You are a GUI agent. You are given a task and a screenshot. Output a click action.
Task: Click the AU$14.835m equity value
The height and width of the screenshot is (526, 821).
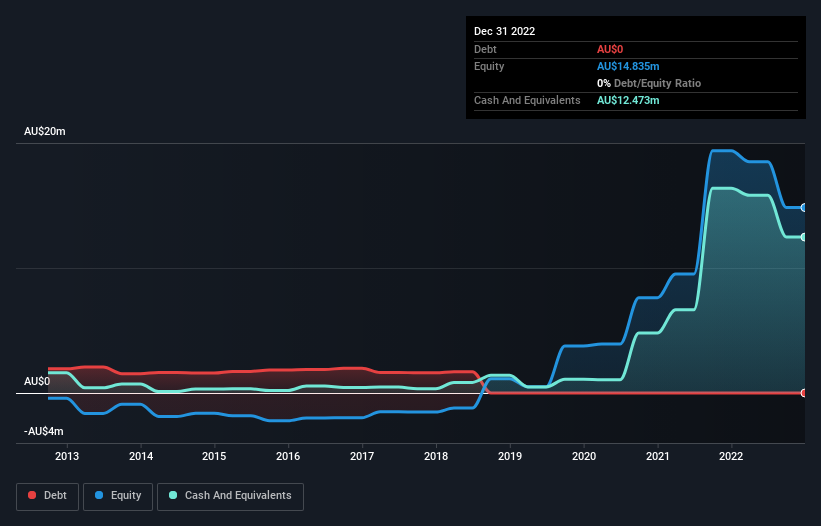click(x=628, y=66)
